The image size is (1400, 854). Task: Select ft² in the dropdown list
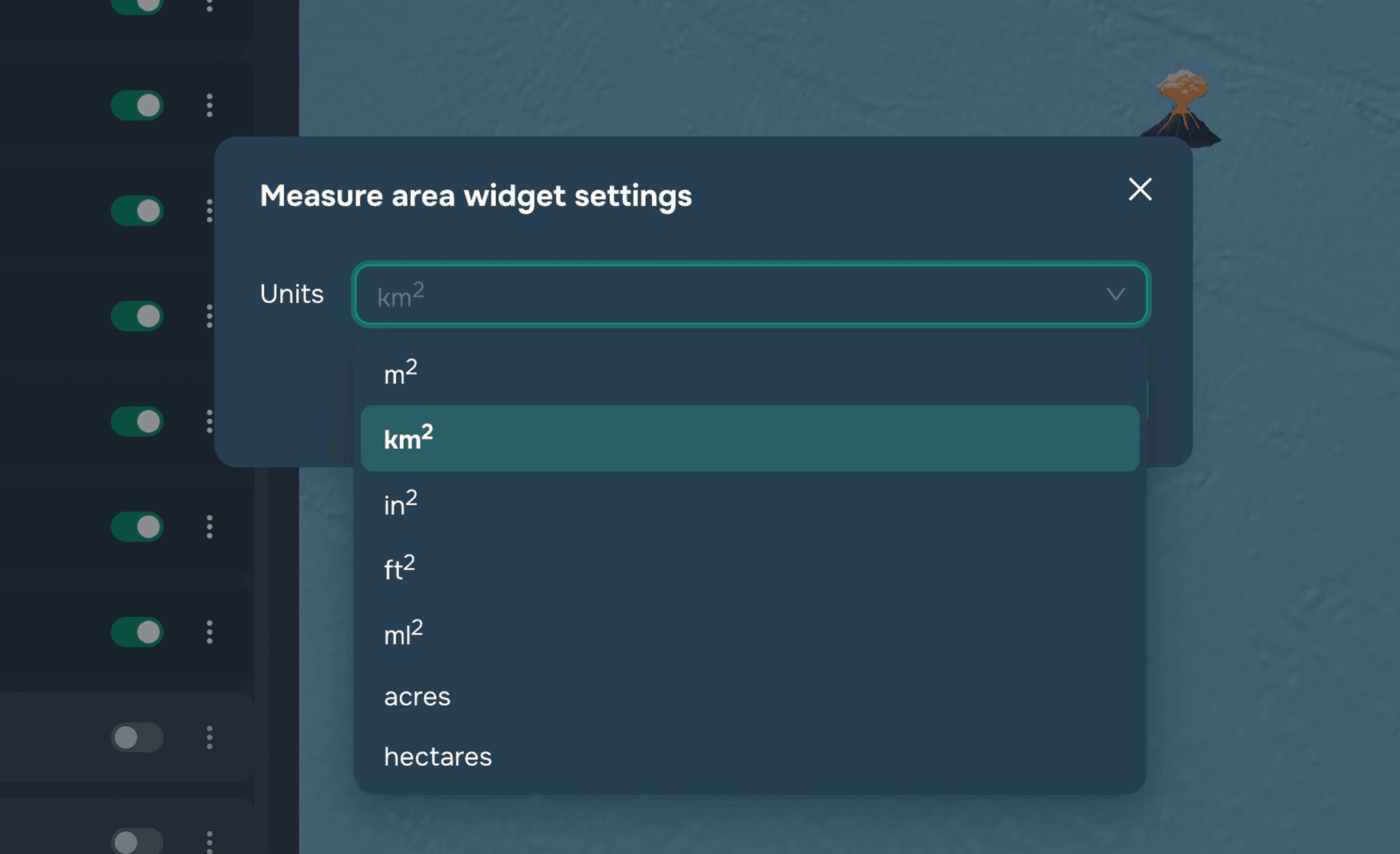click(750, 568)
